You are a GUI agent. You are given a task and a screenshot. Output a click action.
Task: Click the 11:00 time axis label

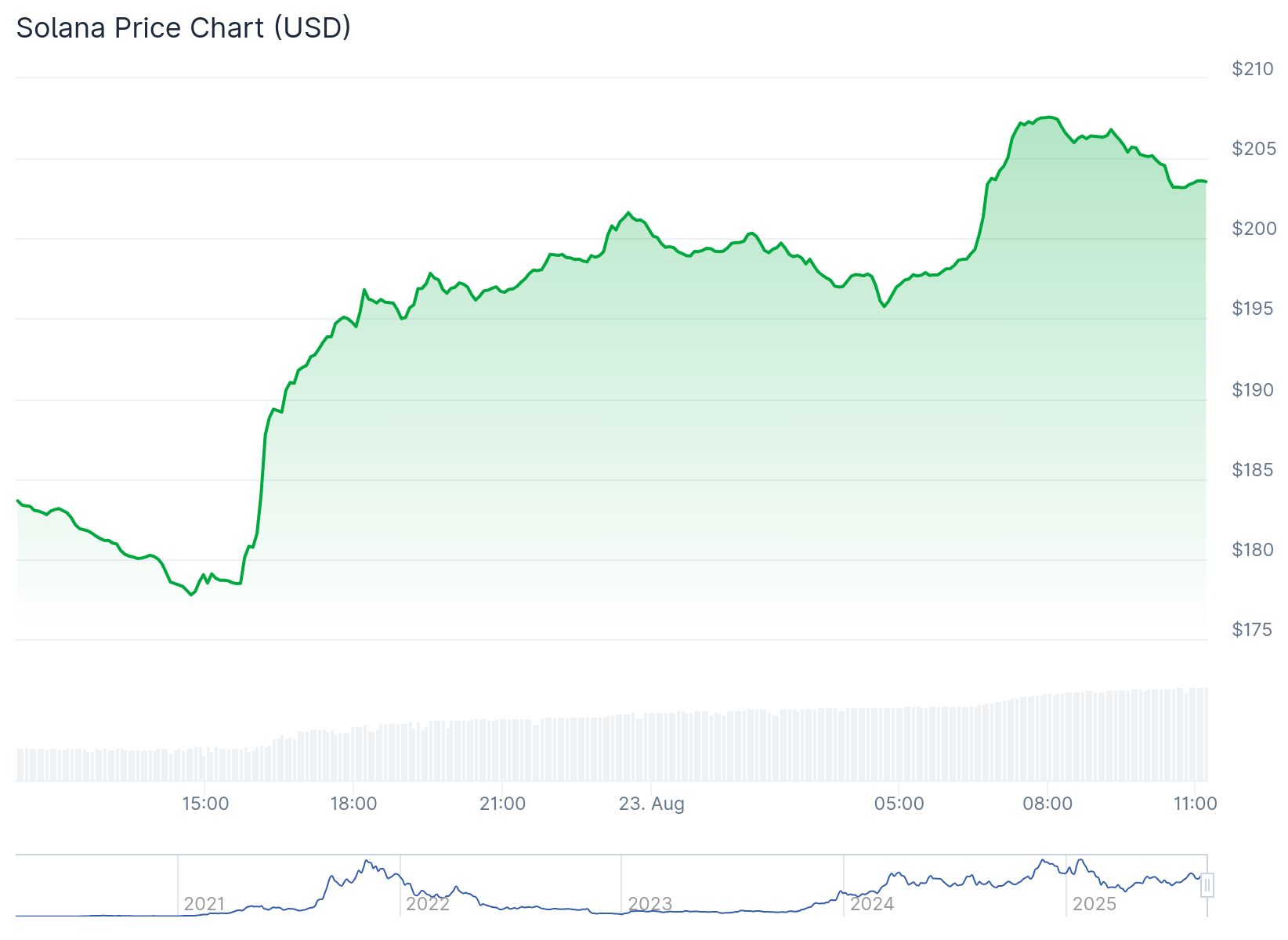(1195, 804)
